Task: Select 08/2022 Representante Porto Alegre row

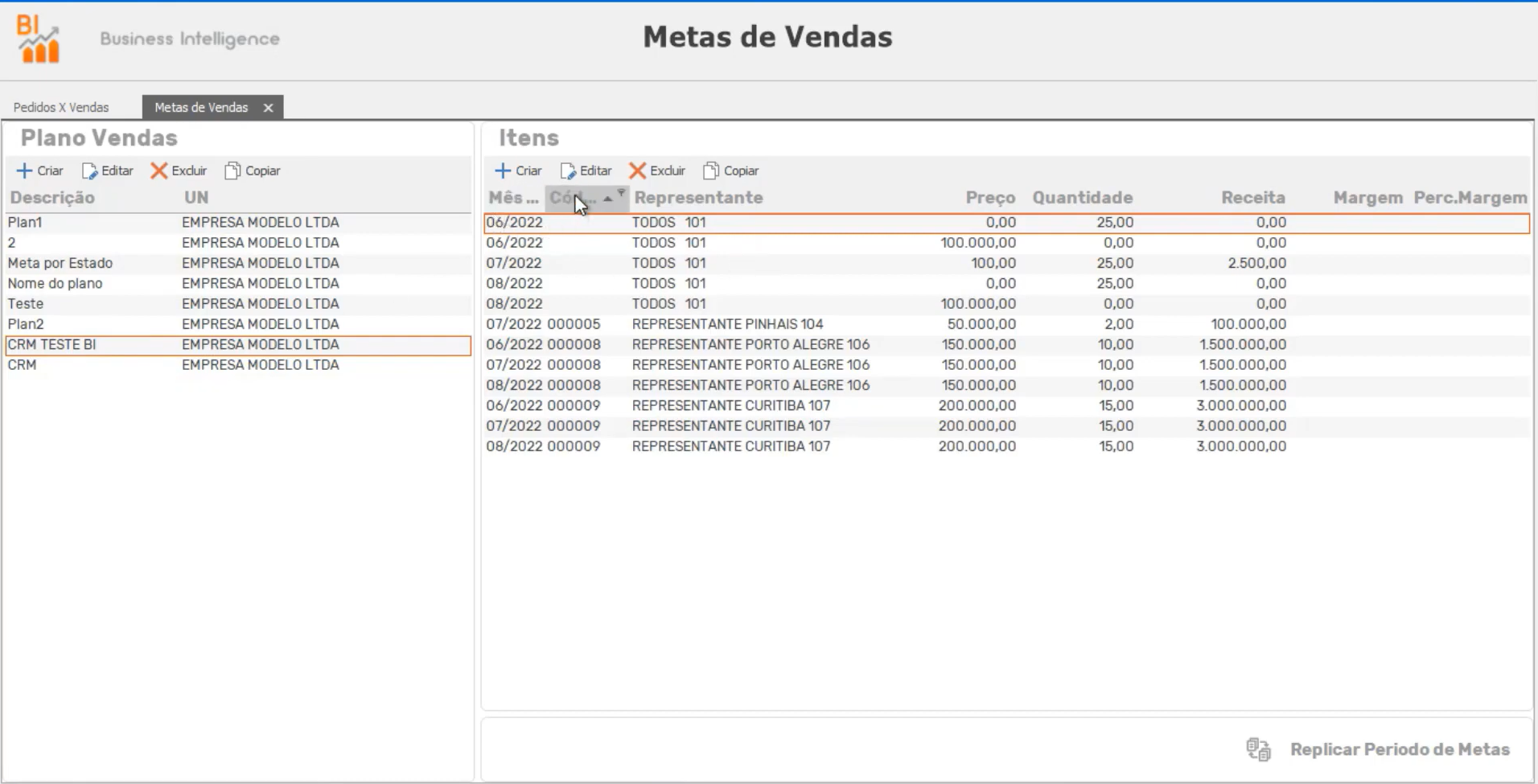Action: (1006, 385)
